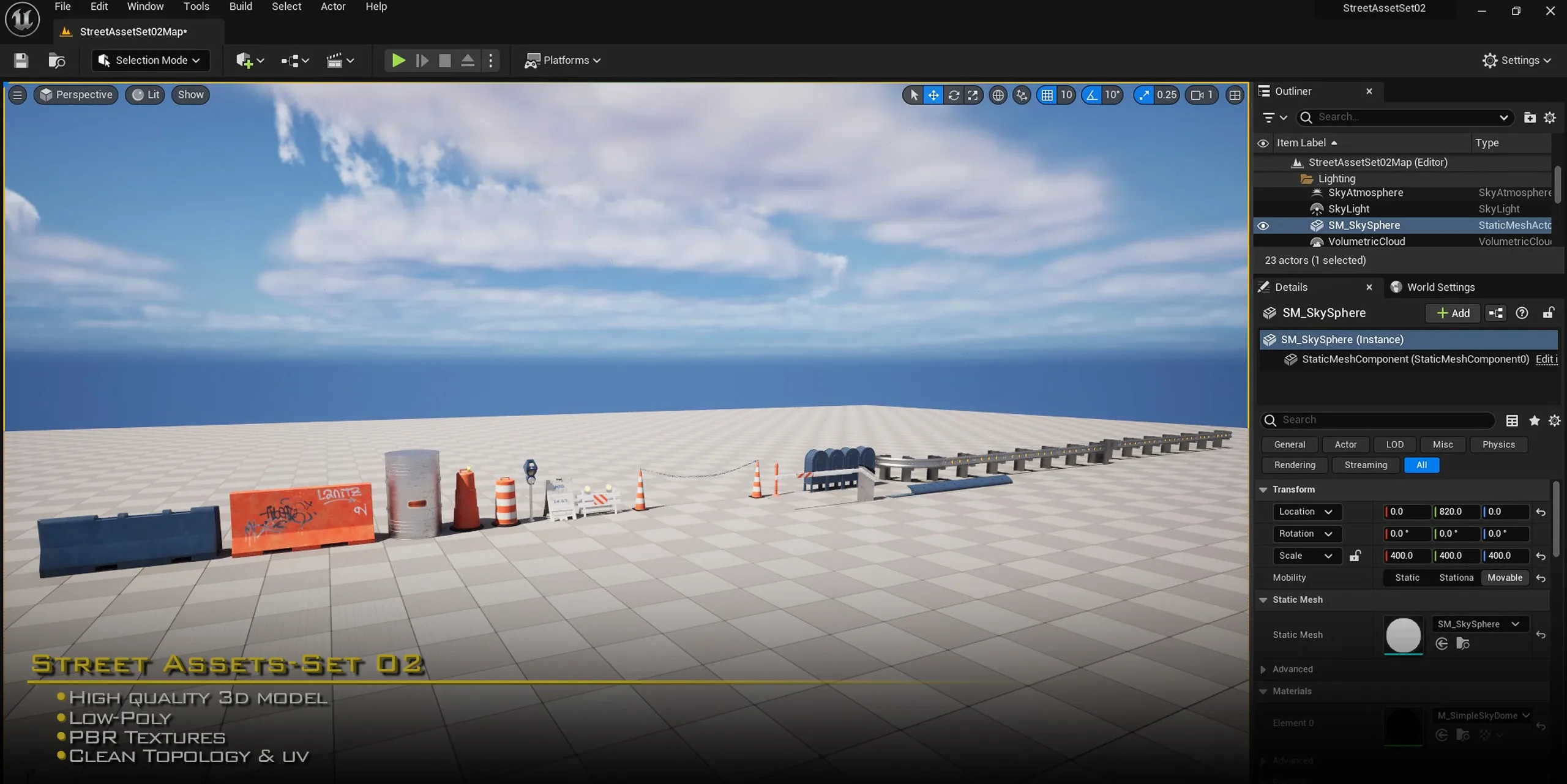Set Mobility to Static

[1407, 578]
